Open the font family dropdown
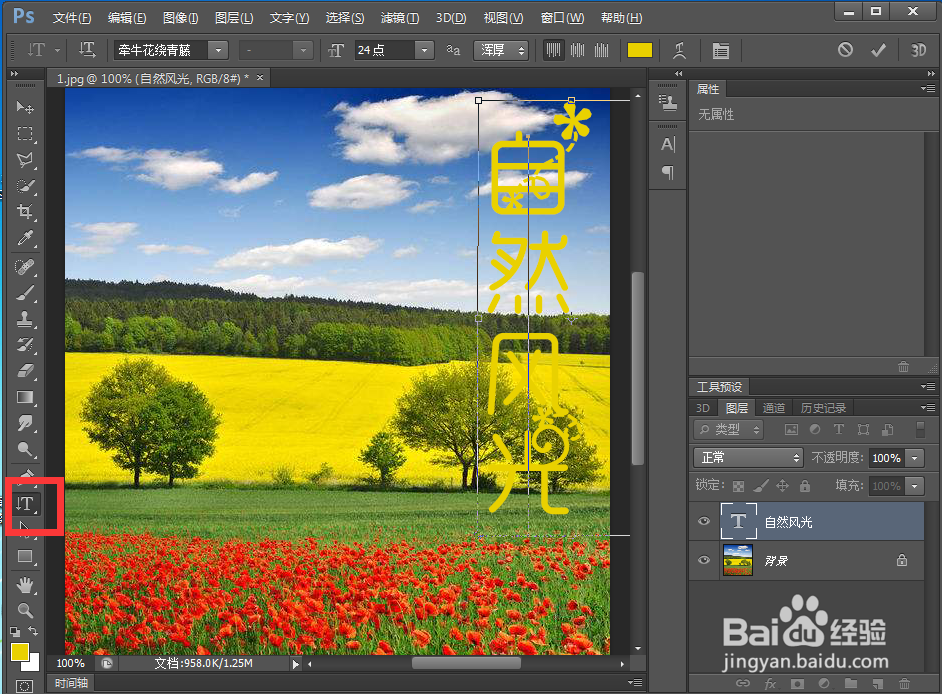942x694 pixels. [218, 50]
